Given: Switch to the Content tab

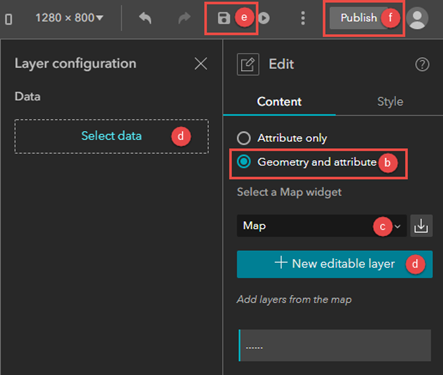Looking at the screenshot, I should click(x=279, y=102).
